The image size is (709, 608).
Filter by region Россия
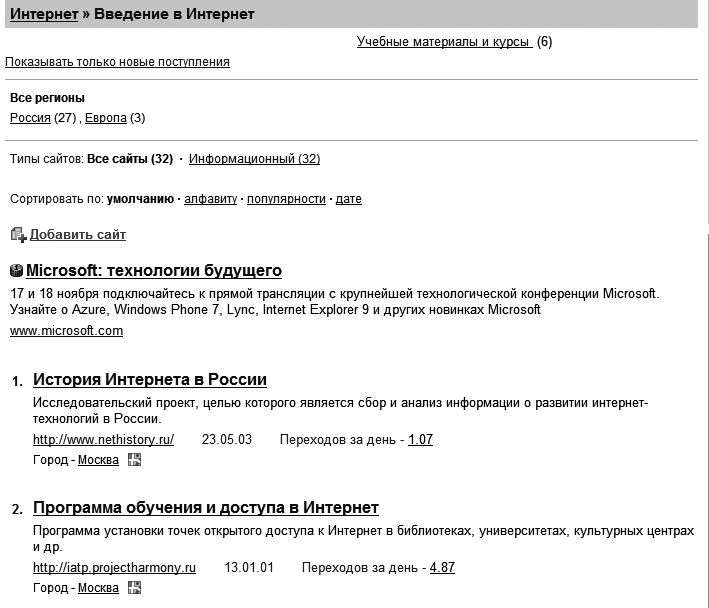30,118
